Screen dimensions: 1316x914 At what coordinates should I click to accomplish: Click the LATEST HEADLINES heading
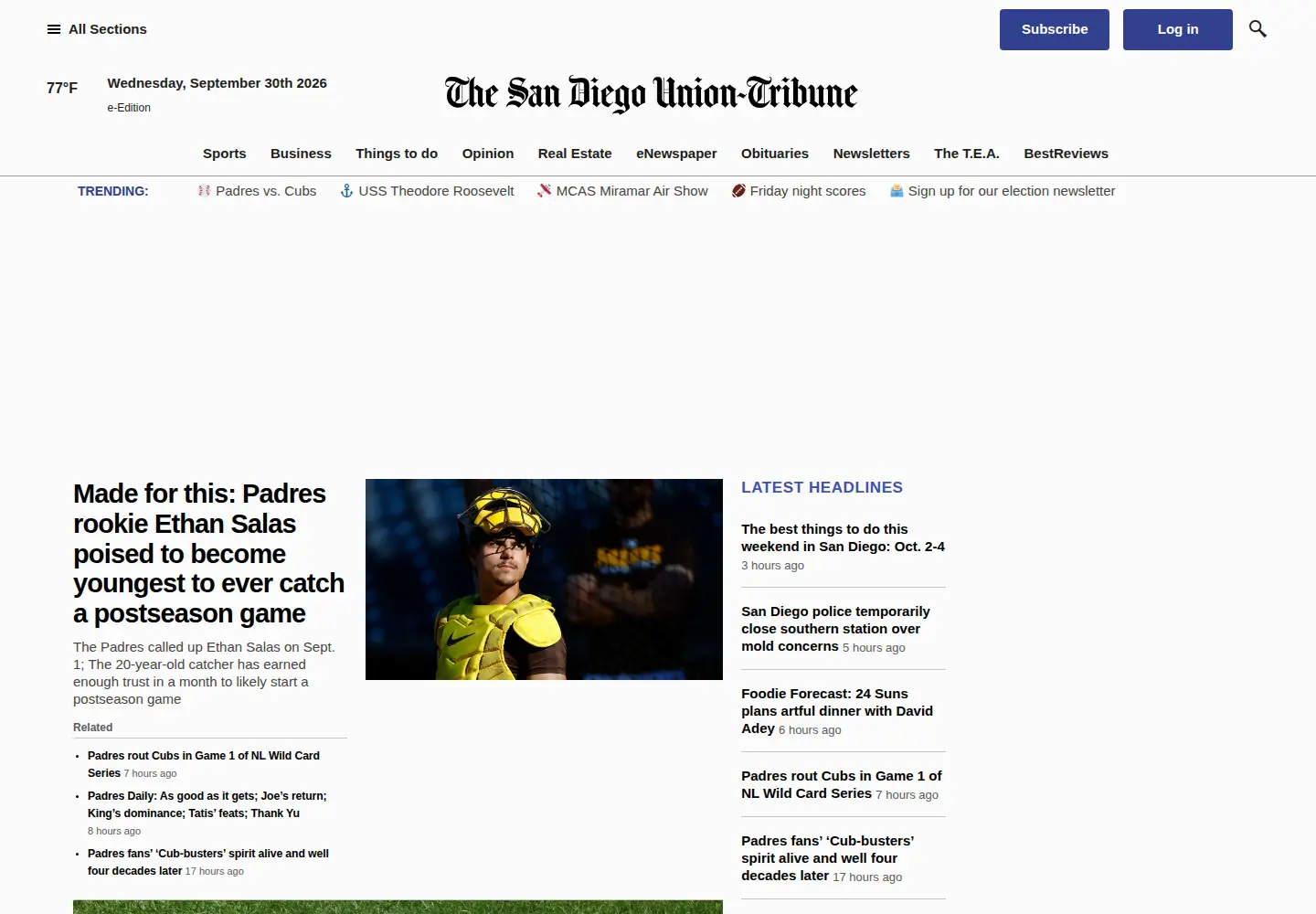pos(822,487)
